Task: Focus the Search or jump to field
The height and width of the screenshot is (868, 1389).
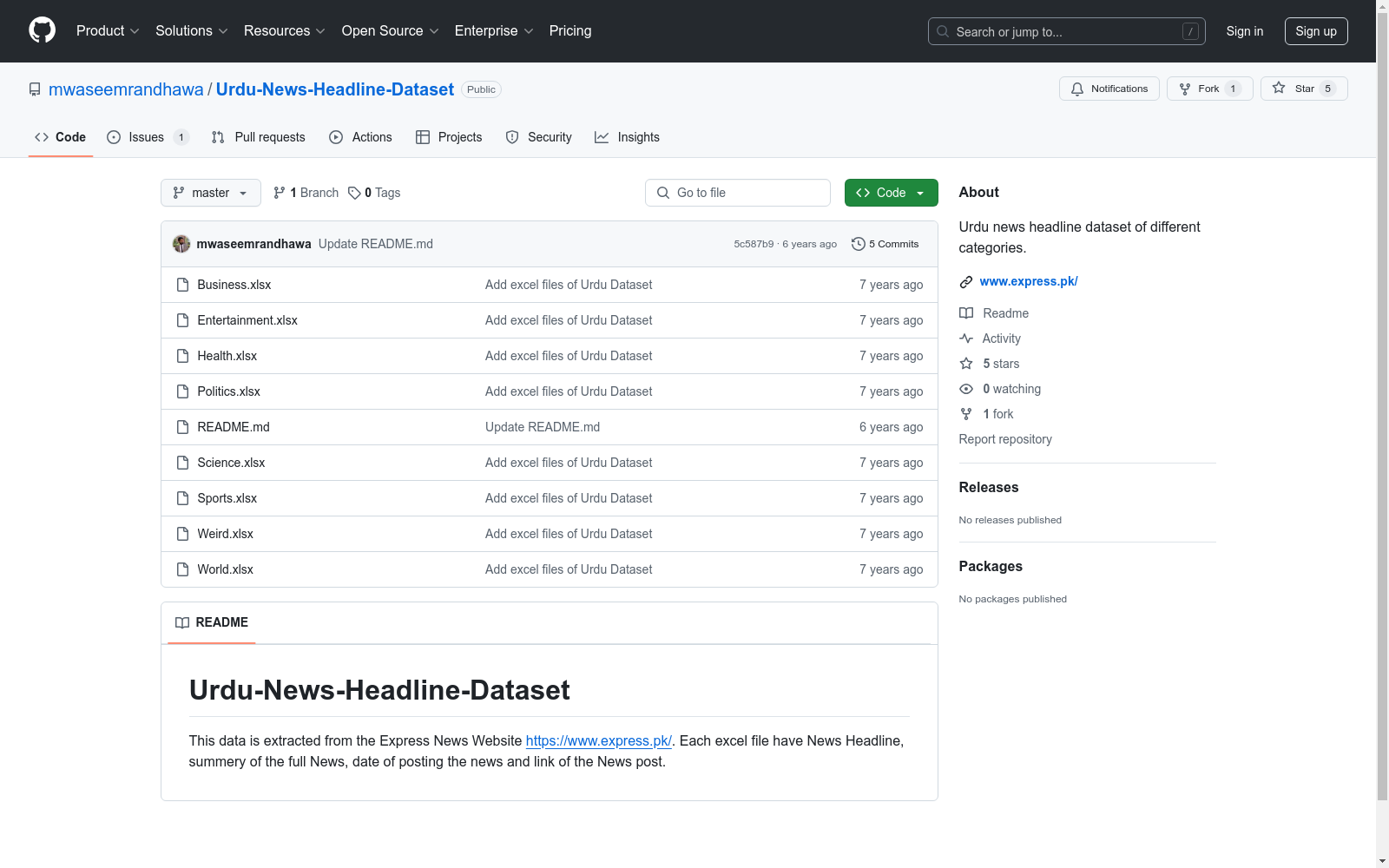Action: coord(1067,31)
